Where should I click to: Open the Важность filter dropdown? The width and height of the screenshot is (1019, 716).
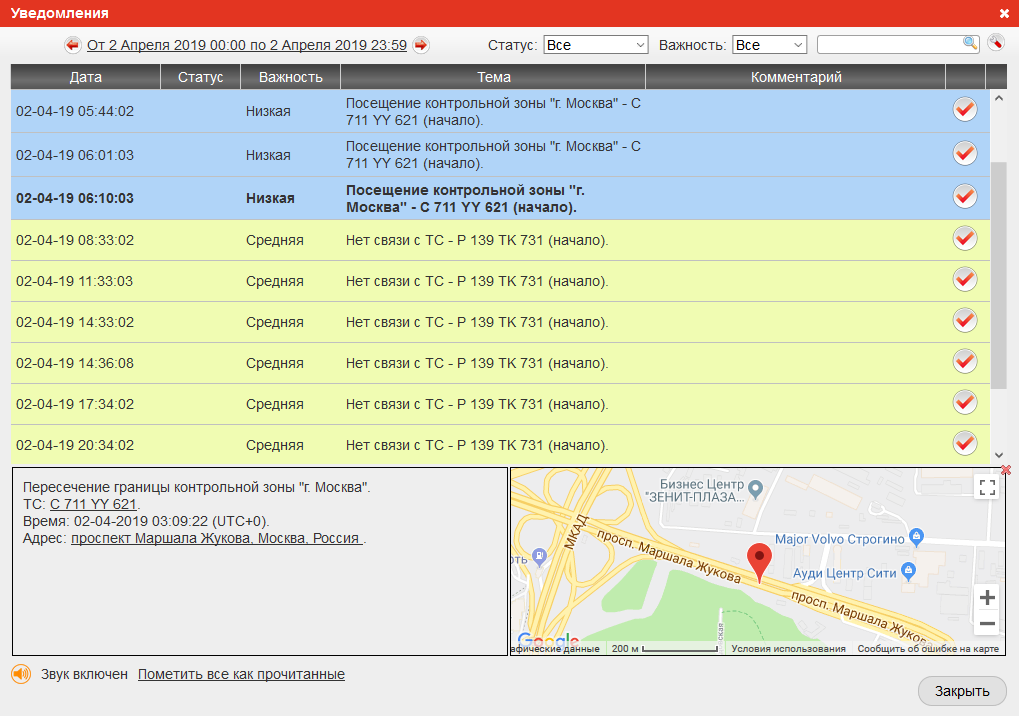(769, 45)
